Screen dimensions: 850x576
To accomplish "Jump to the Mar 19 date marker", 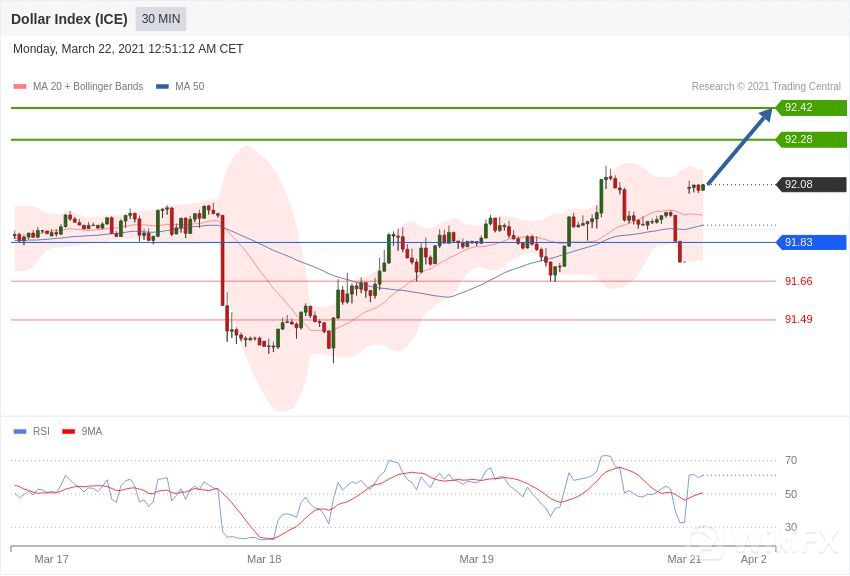I will pos(476,559).
